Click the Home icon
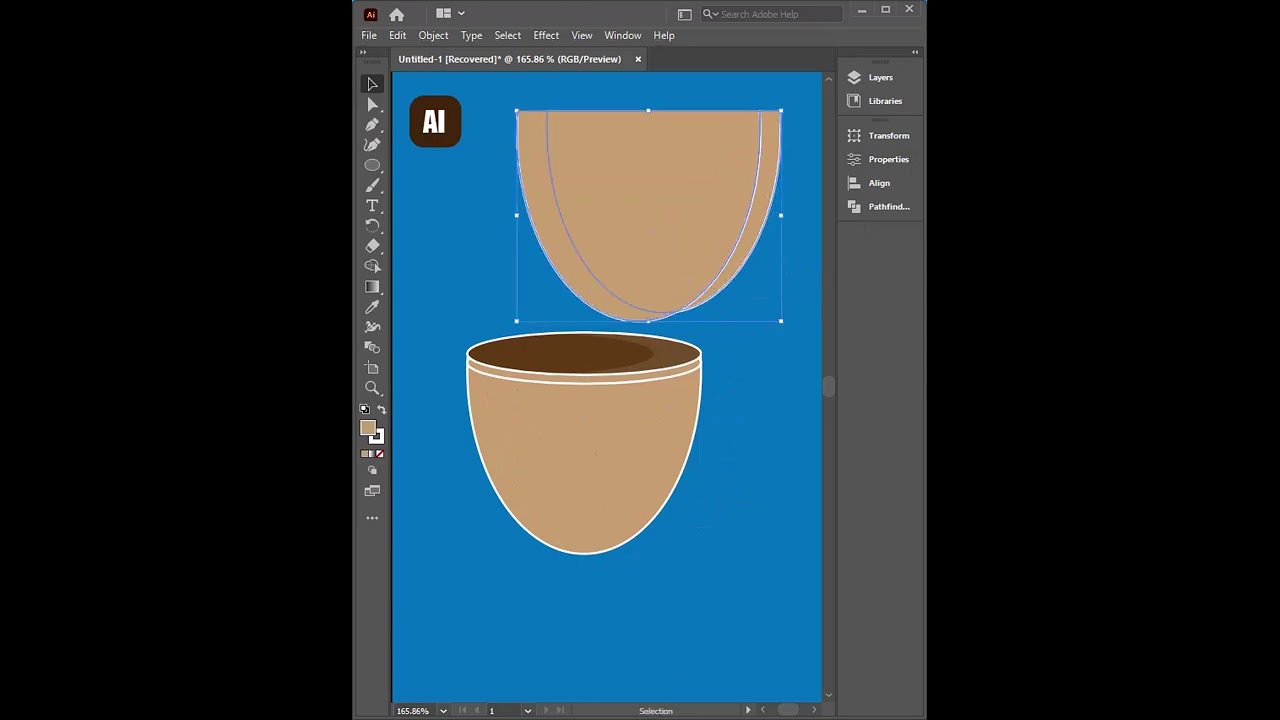 (x=397, y=14)
